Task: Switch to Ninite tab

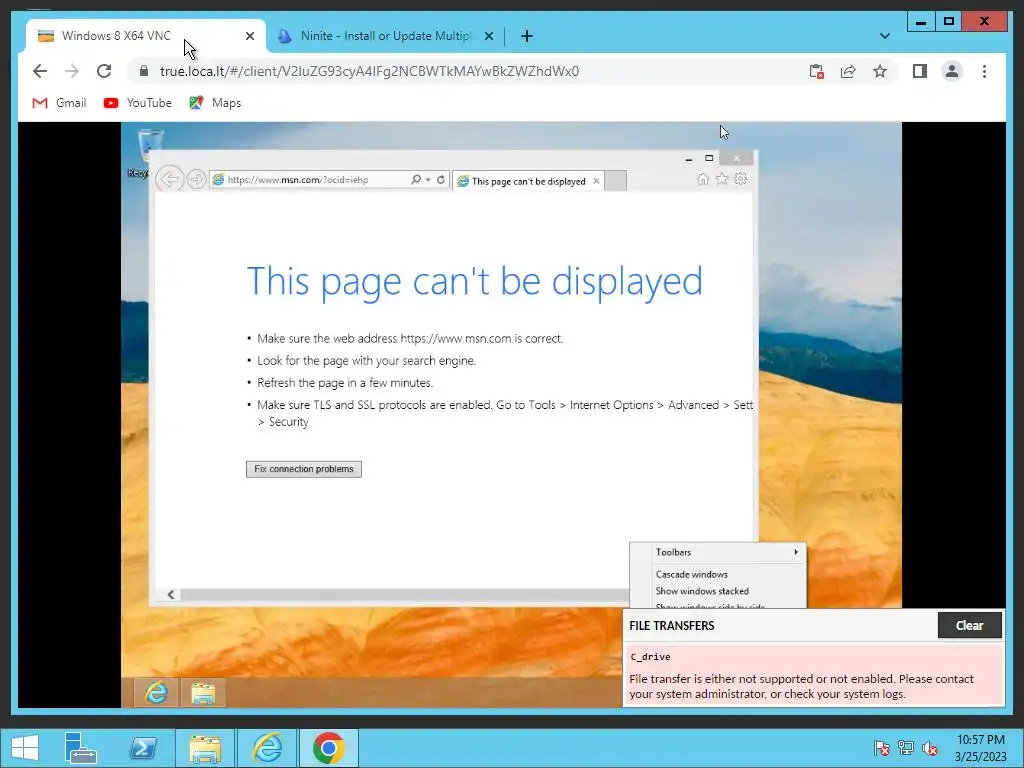Action: tap(385, 36)
